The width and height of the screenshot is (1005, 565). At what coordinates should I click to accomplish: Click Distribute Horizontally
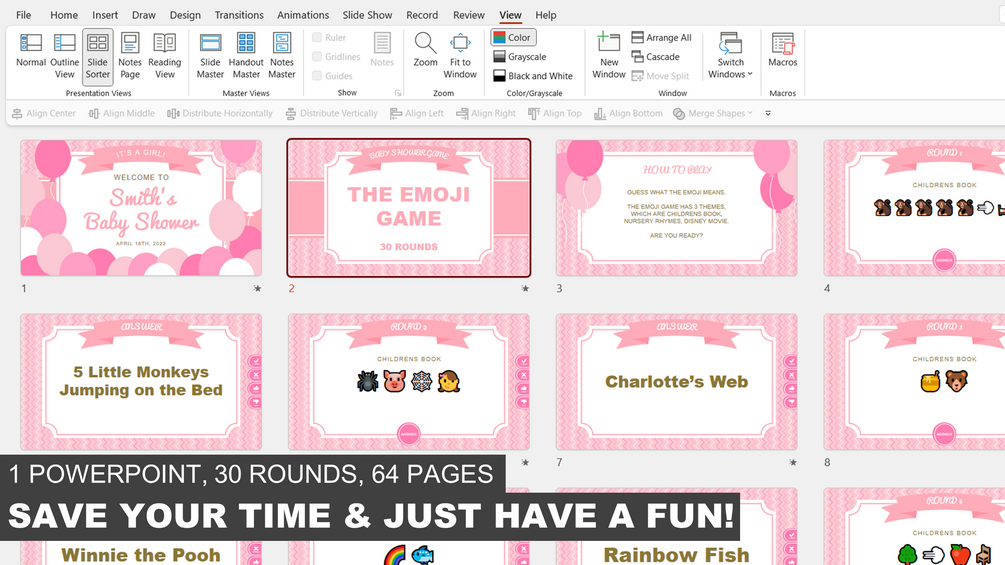tap(220, 113)
